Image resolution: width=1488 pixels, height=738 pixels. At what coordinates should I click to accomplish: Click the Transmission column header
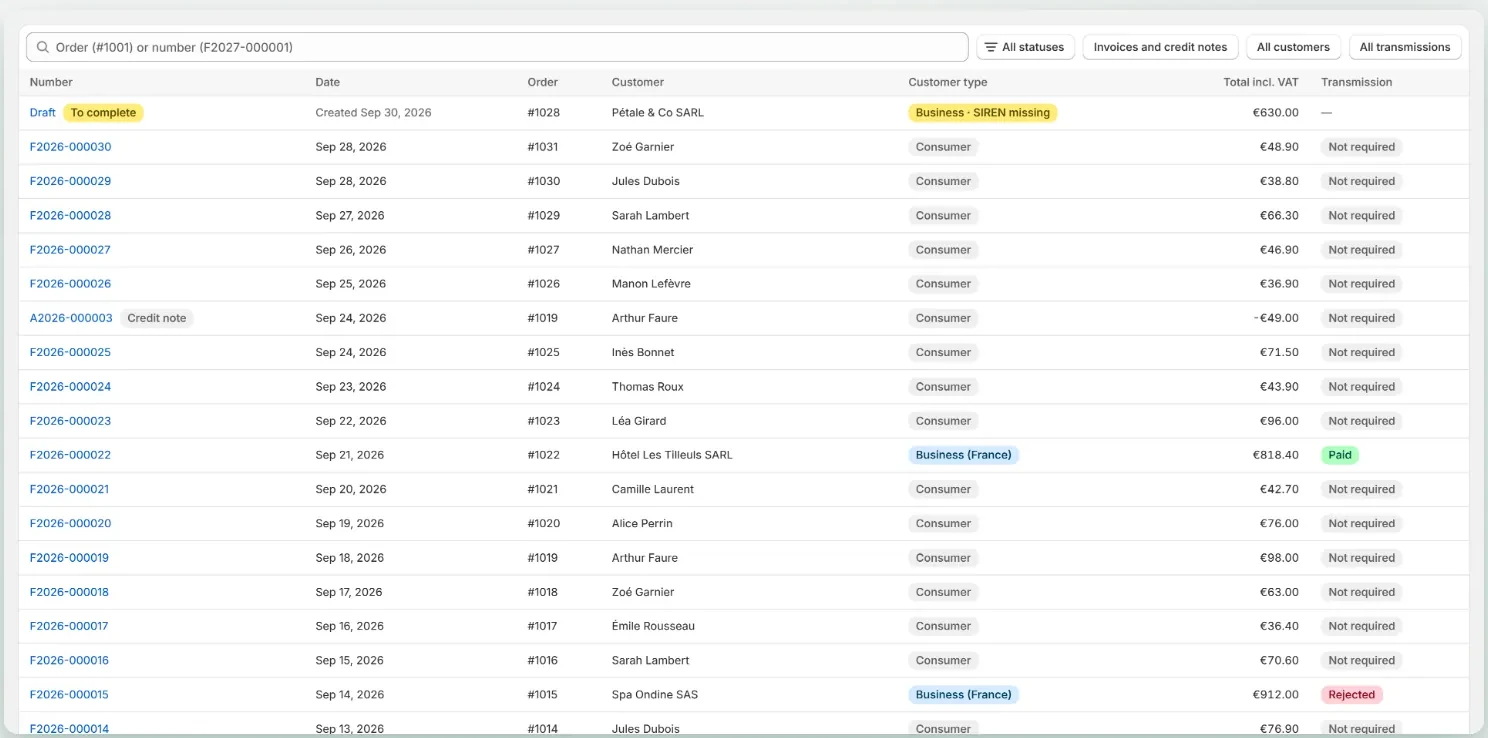point(1357,82)
